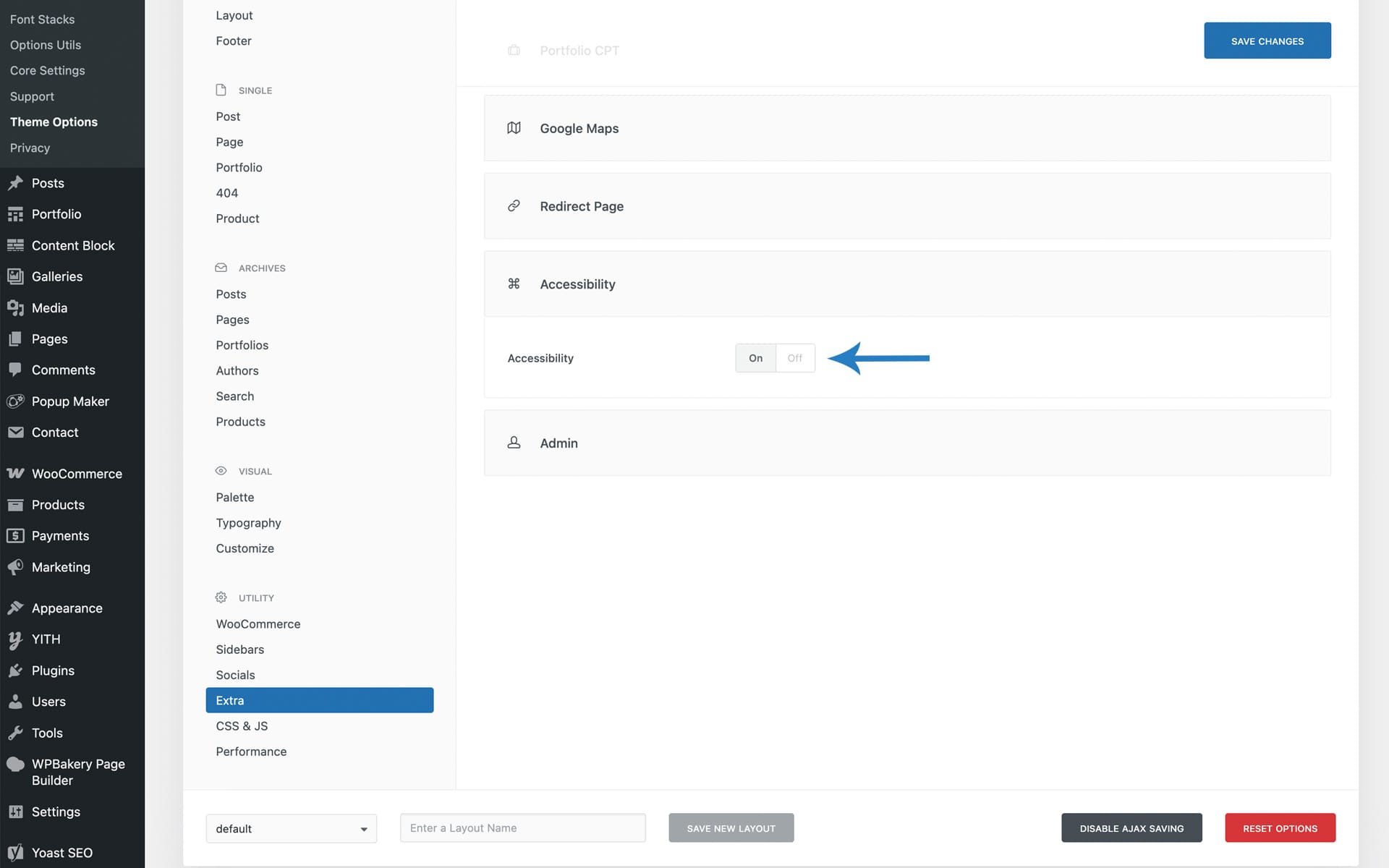Screen dimensions: 1389x868
Task: Open the CSS & JS options tab
Action: pyautogui.click(x=242, y=726)
